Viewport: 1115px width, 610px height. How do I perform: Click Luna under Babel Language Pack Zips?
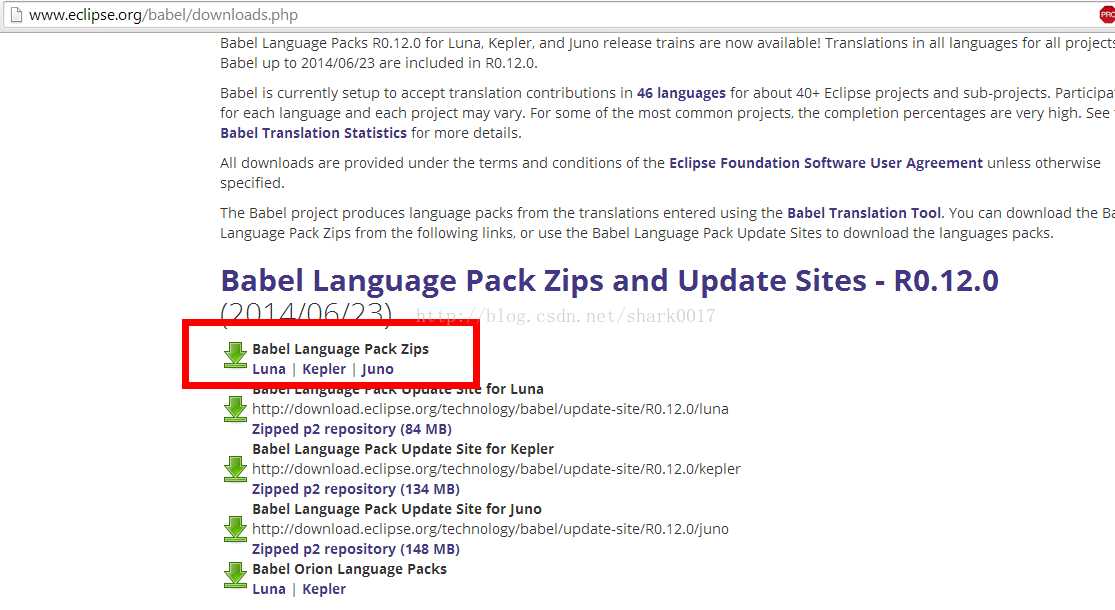[269, 369]
